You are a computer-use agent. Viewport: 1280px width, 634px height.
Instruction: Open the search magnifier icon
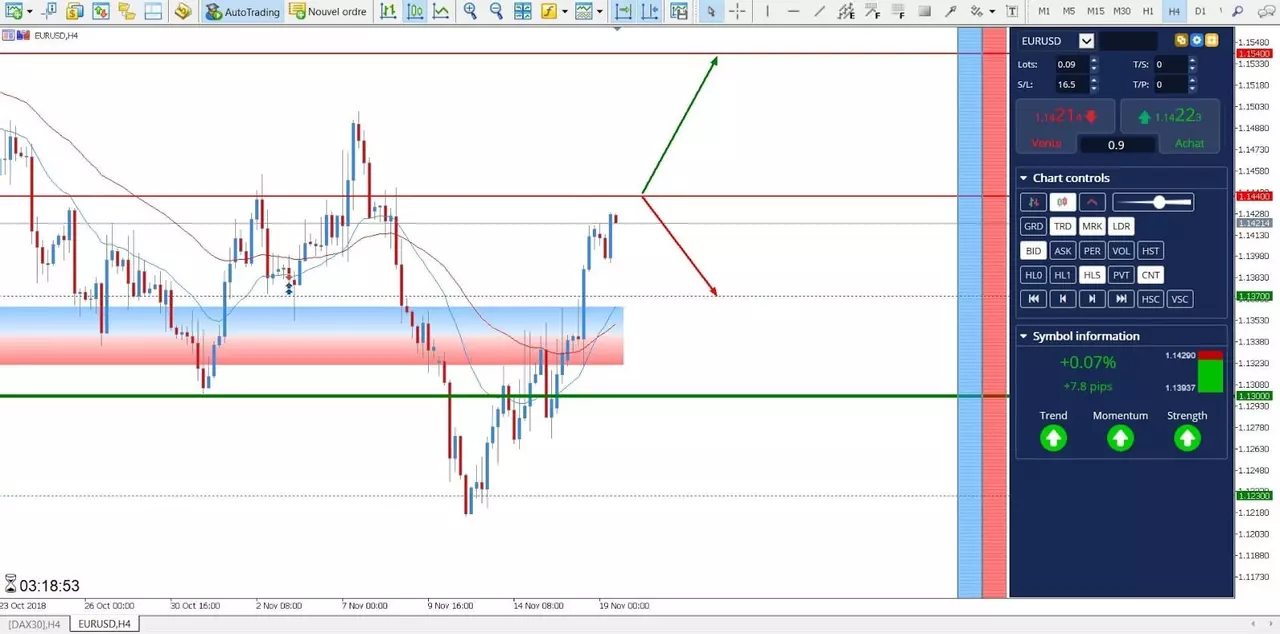(1237, 12)
